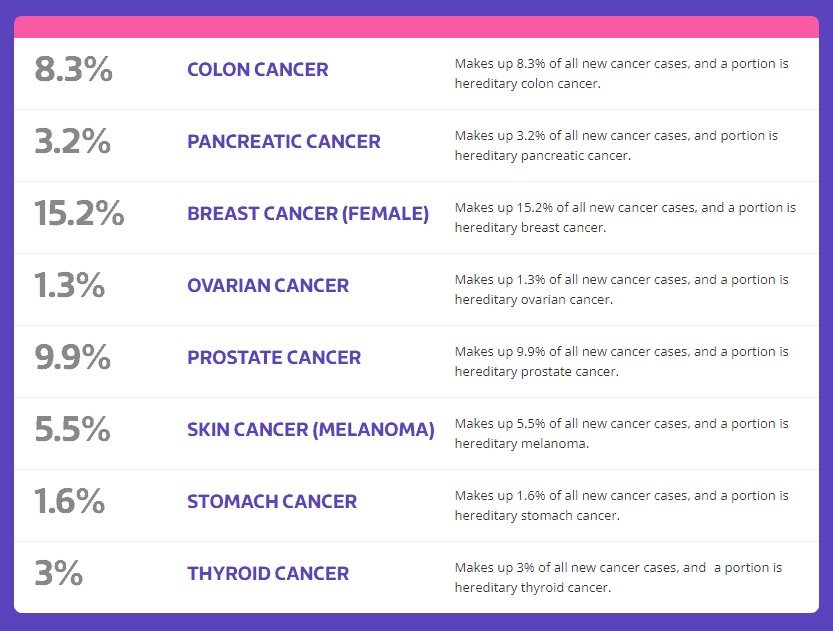This screenshot has width=833, height=631.
Task: Click the hereditary colon cancer description
Action: point(622,73)
